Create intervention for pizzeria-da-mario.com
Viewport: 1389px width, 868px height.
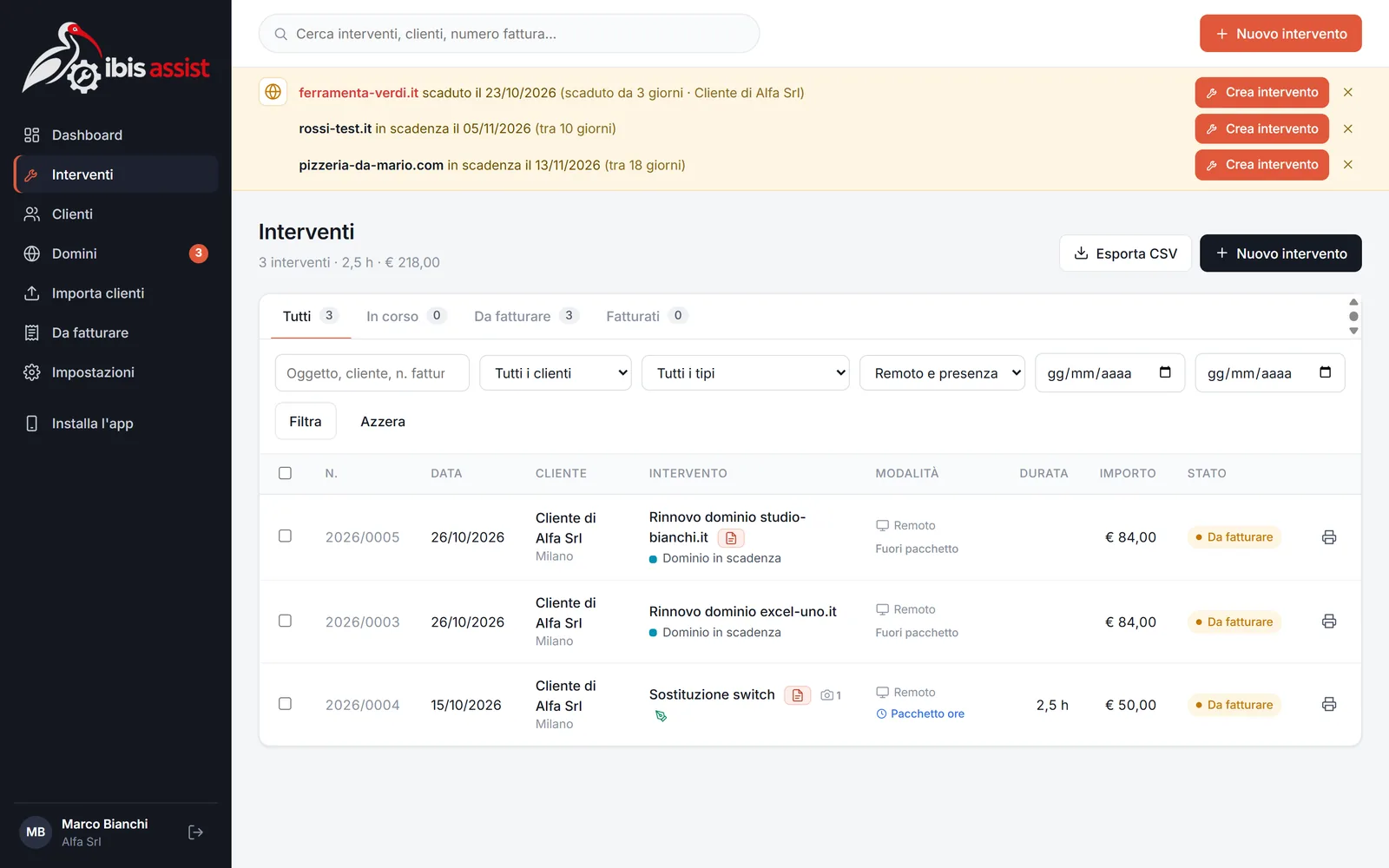(1262, 165)
